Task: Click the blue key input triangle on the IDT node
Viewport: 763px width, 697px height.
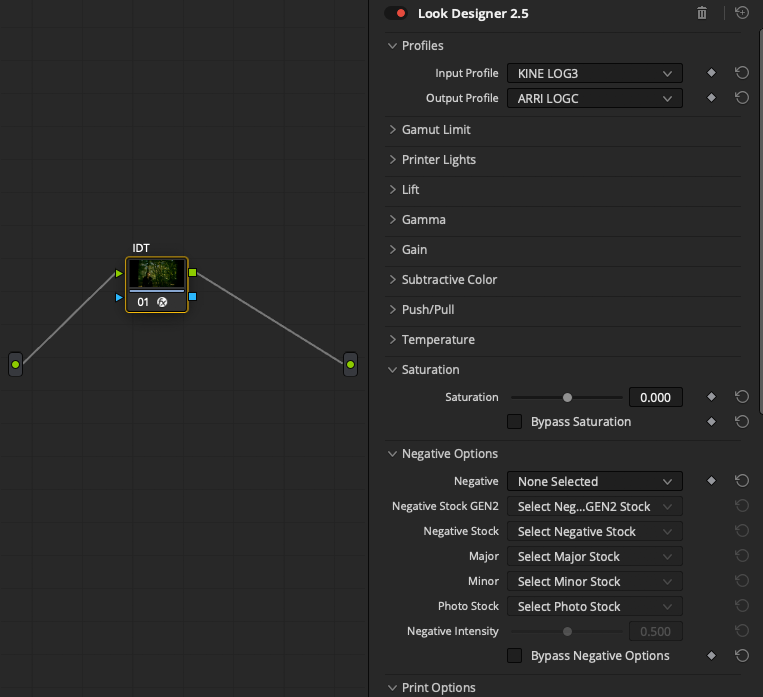Action: click(119, 297)
